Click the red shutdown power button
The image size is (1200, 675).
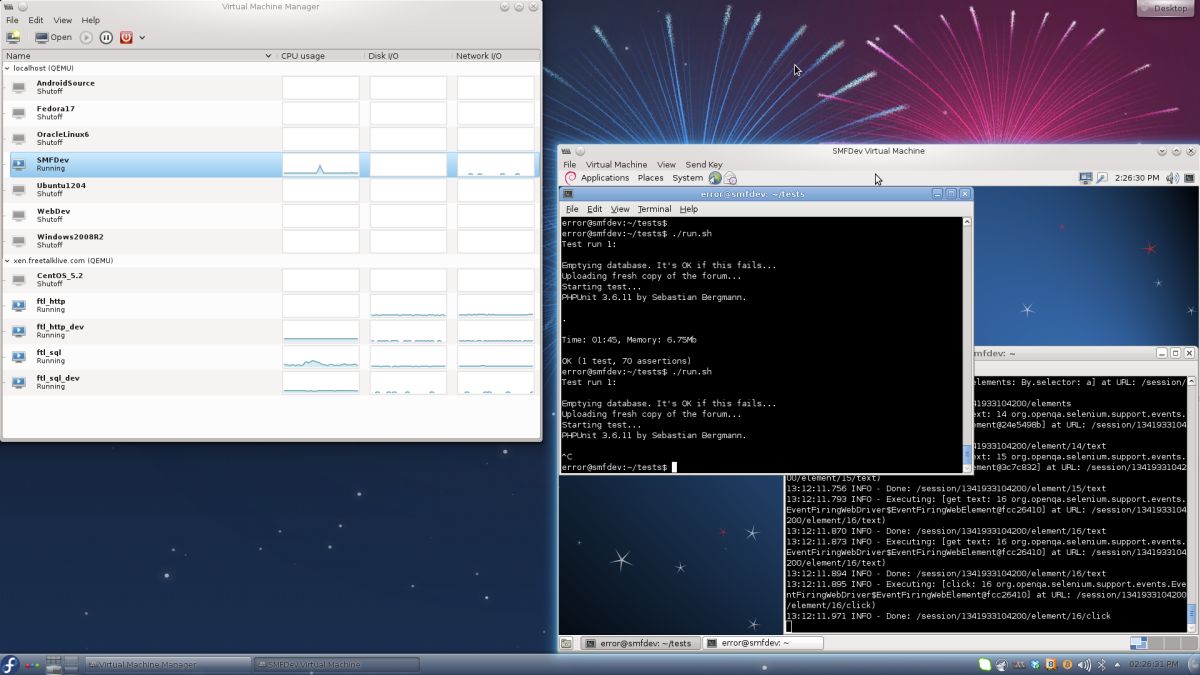pyautogui.click(x=126, y=37)
